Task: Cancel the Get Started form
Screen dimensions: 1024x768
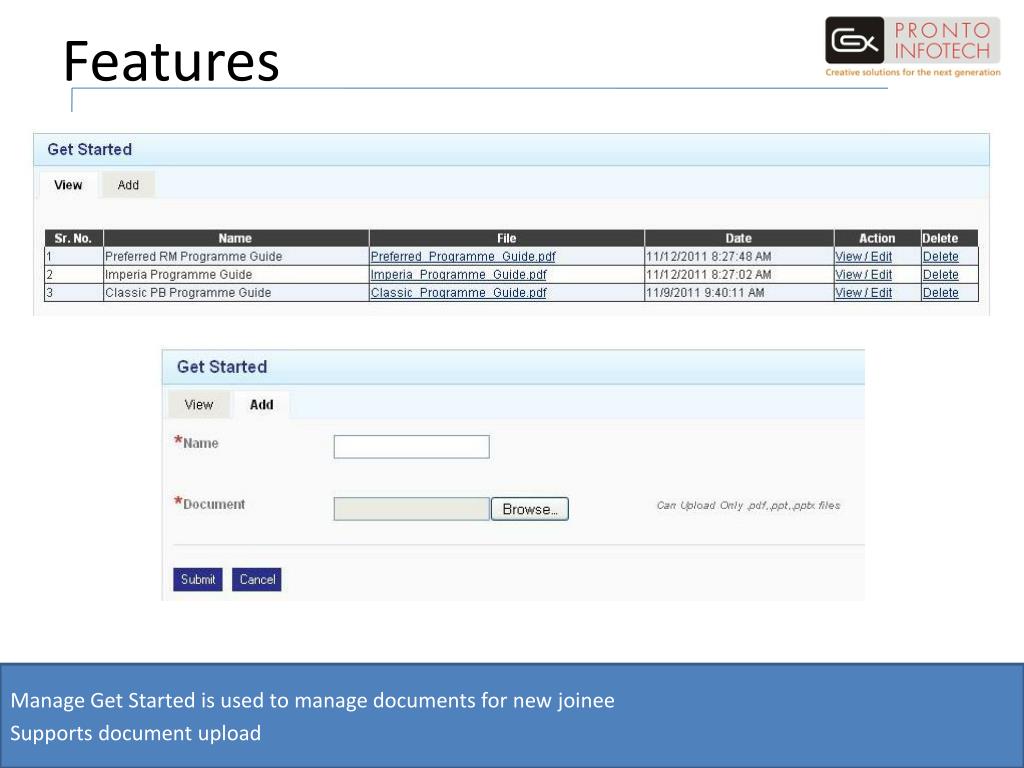Action: coord(257,579)
